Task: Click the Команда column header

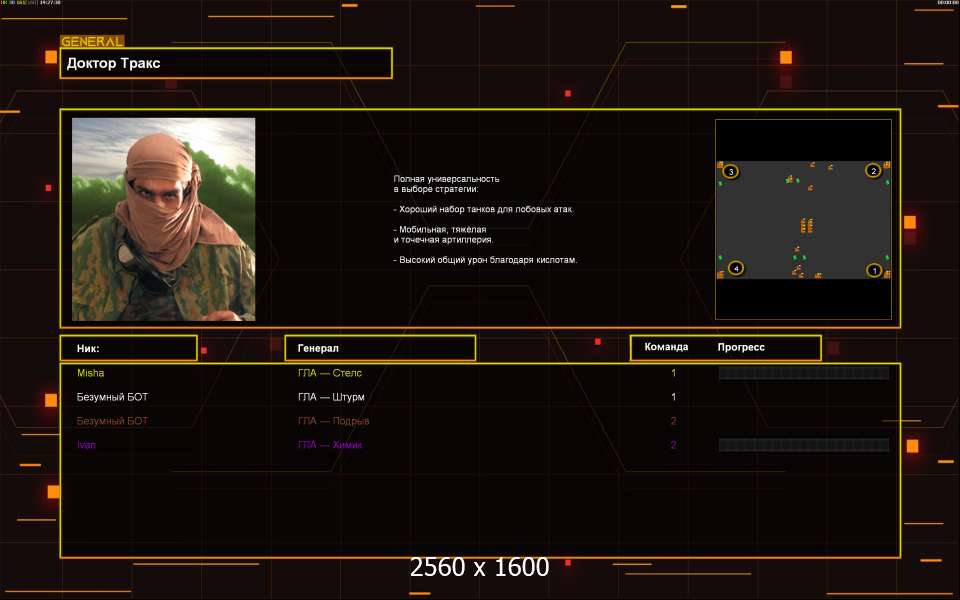Action: tap(666, 348)
